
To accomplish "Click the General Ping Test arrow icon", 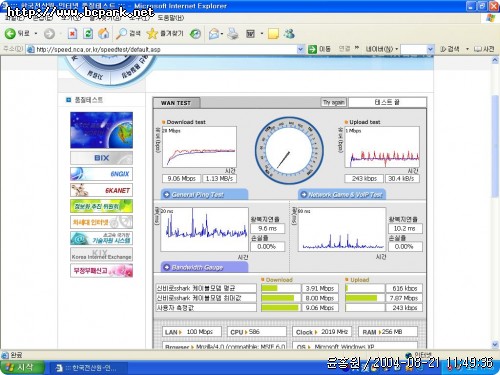I will tap(166, 194).
